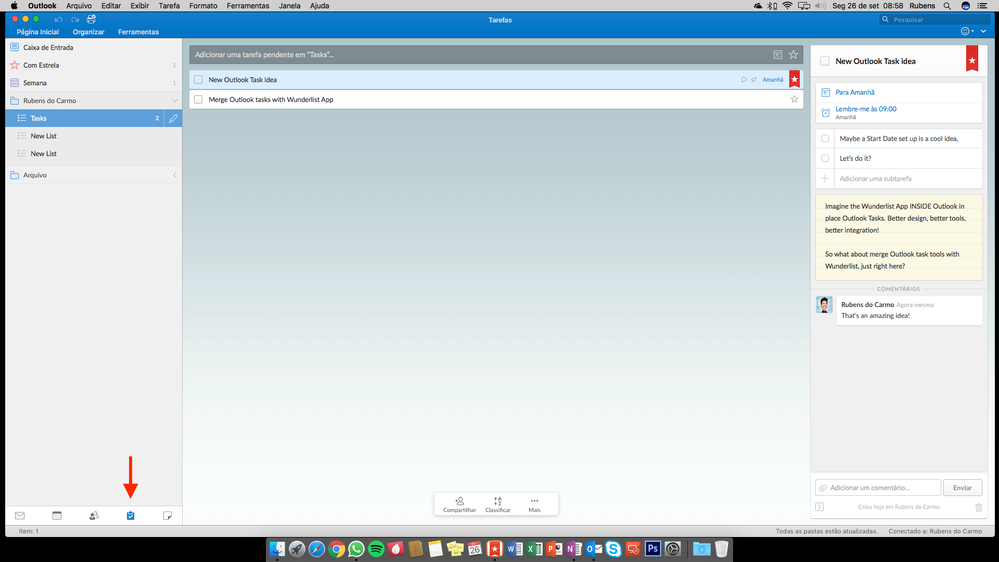Open the Tasks clipboard view icon
999x562 pixels.
(x=131, y=515)
